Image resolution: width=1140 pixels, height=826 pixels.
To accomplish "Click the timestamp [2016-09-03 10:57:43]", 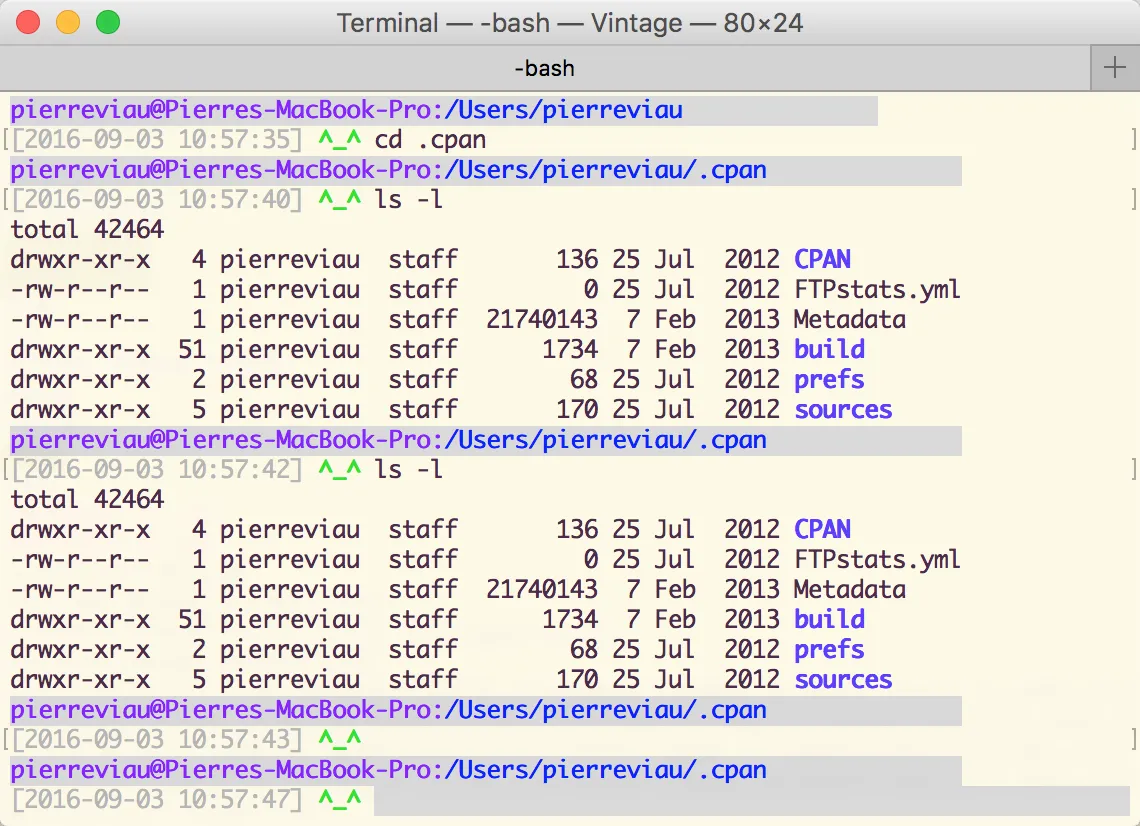I will coord(157,739).
